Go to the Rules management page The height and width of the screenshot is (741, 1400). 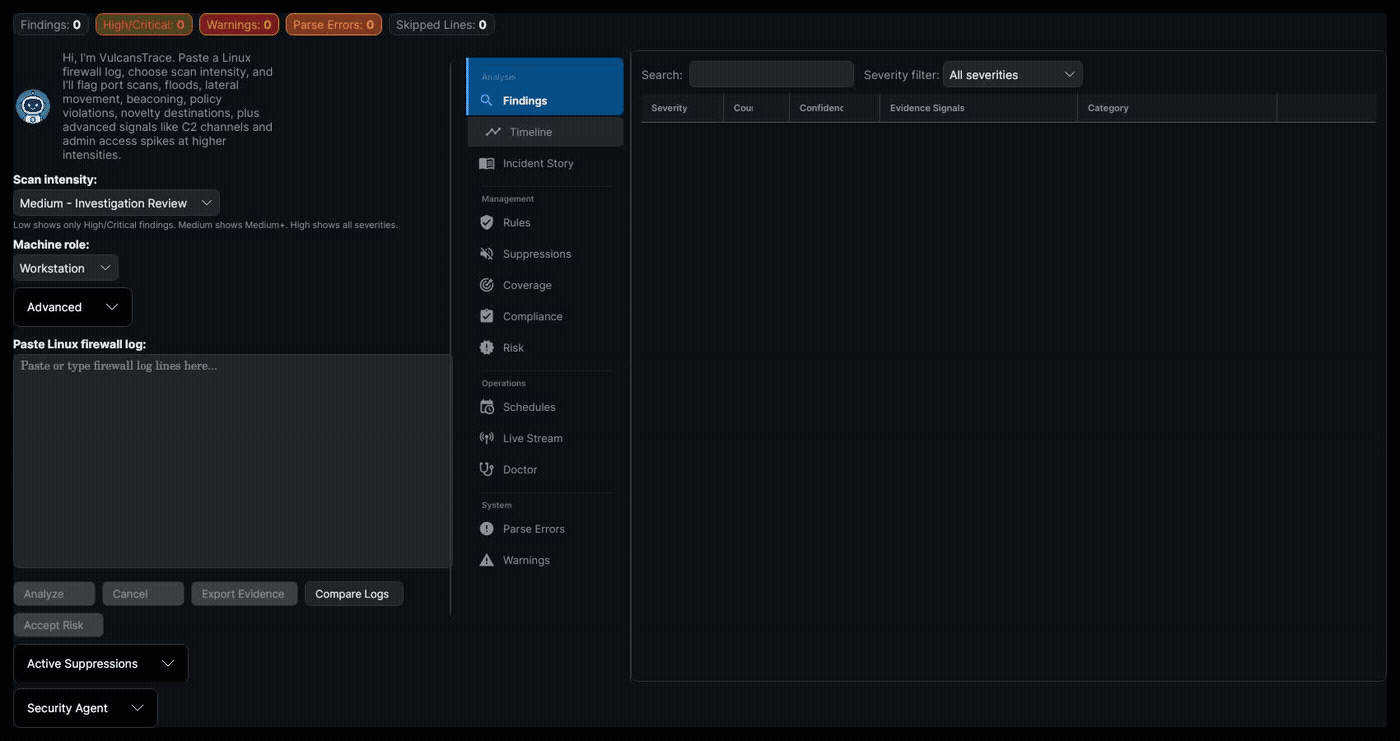(545, 222)
